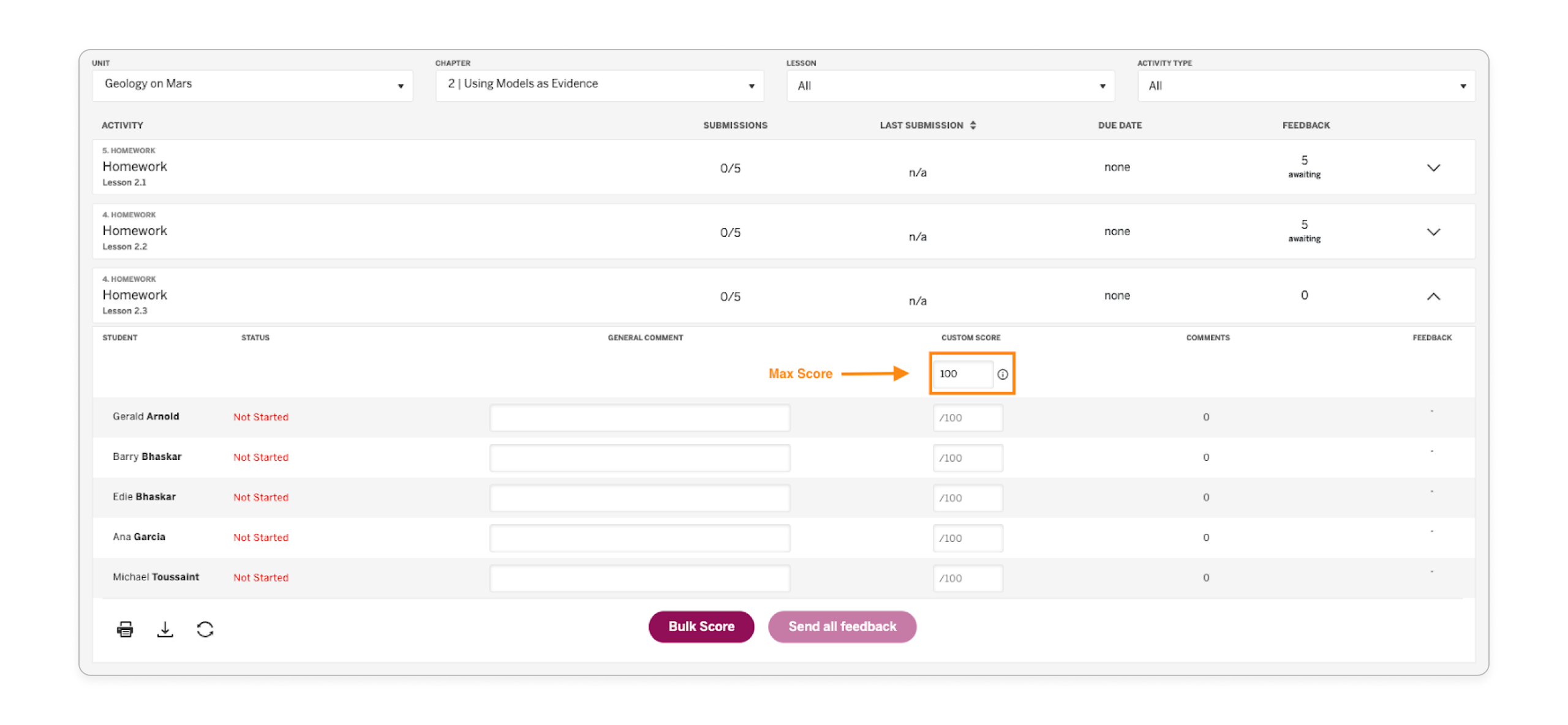Click Barry Bhaskar's custom score field
This screenshot has width=1568, height=725.
(x=968, y=457)
